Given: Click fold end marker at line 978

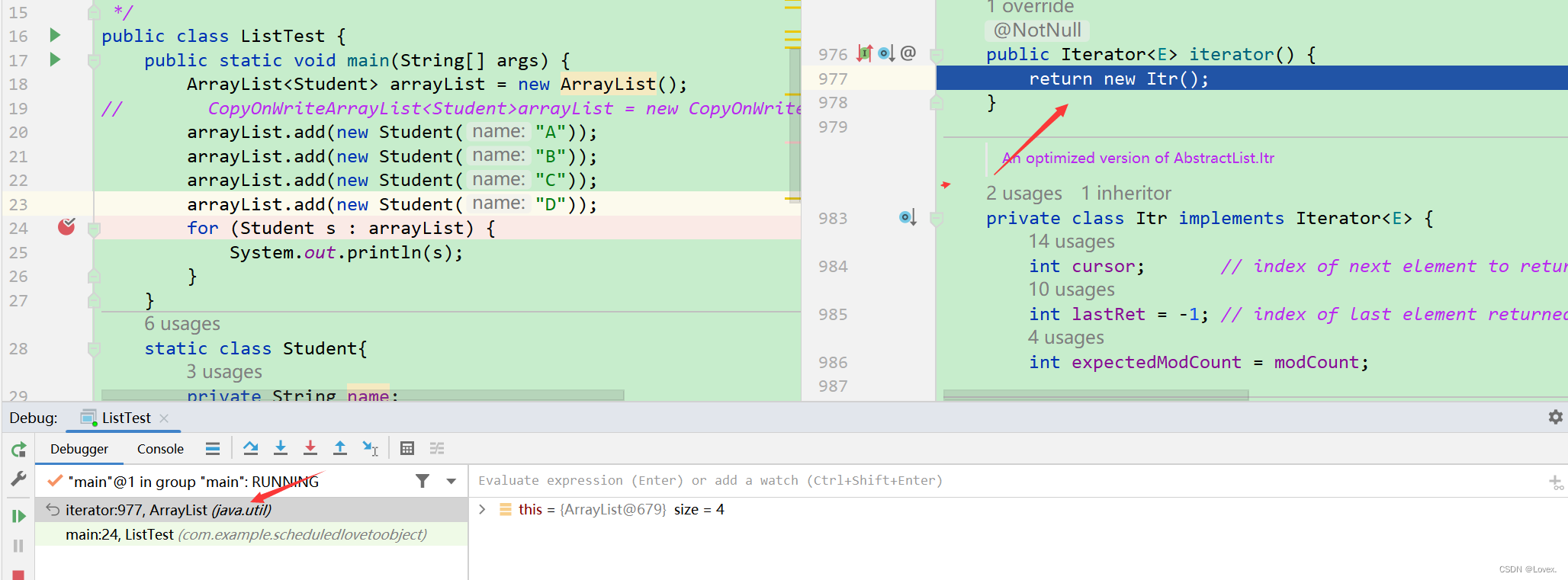Looking at the screenshot, I should 937,102.
